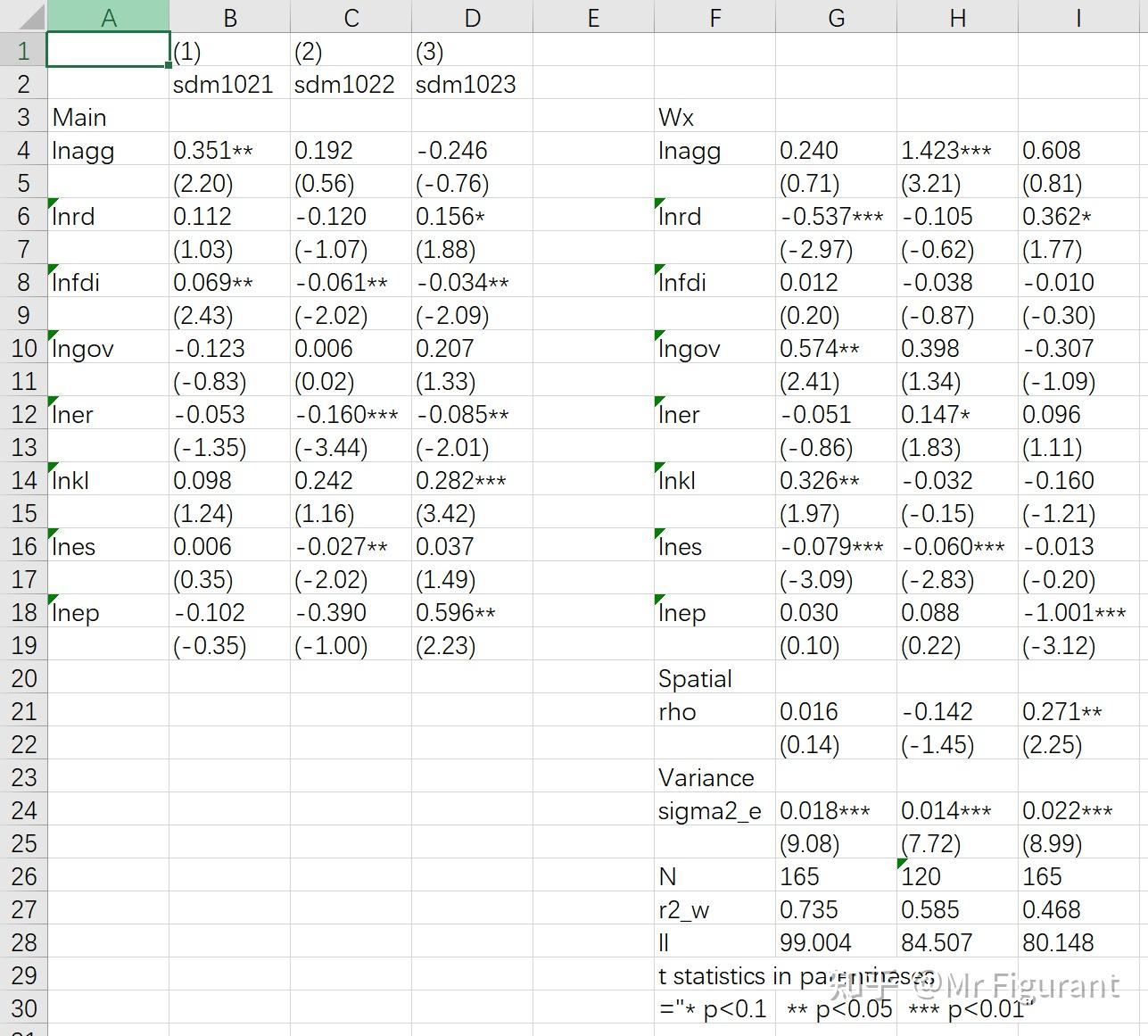Select column B header

point(229,17)
